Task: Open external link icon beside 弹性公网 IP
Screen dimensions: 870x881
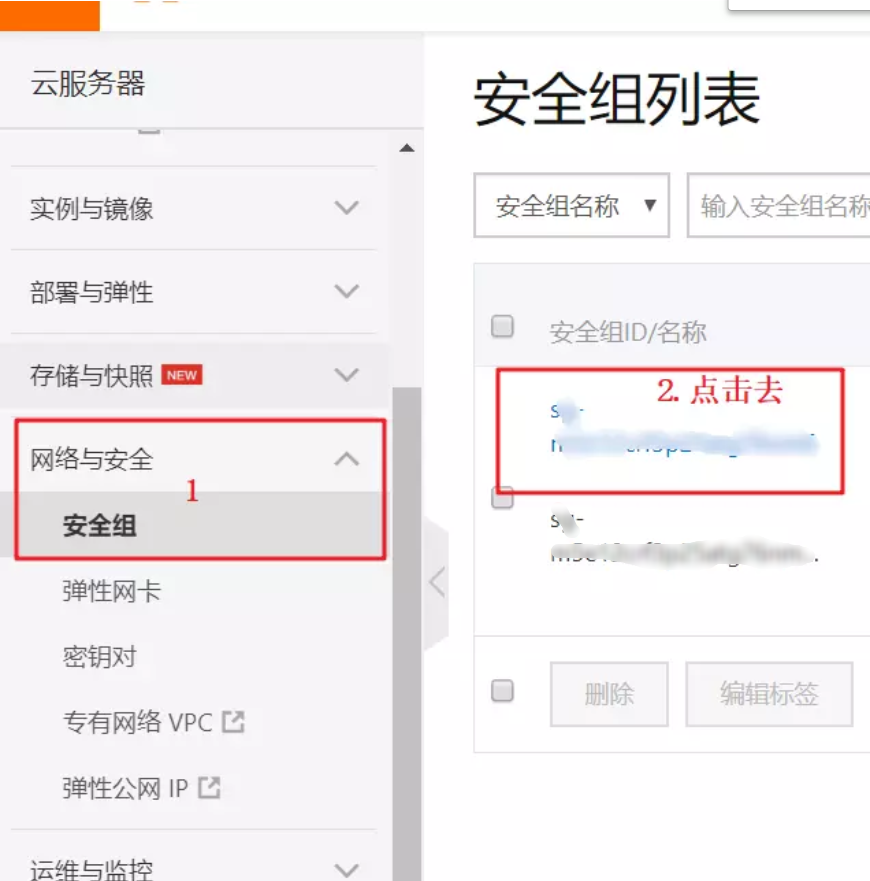Action: [209, 788]
